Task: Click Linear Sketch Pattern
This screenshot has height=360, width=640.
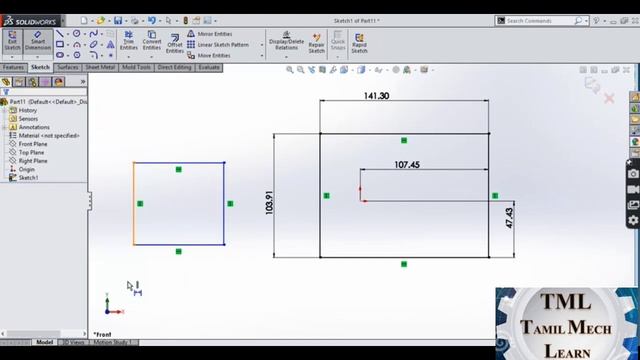Action: click(218, 44)
